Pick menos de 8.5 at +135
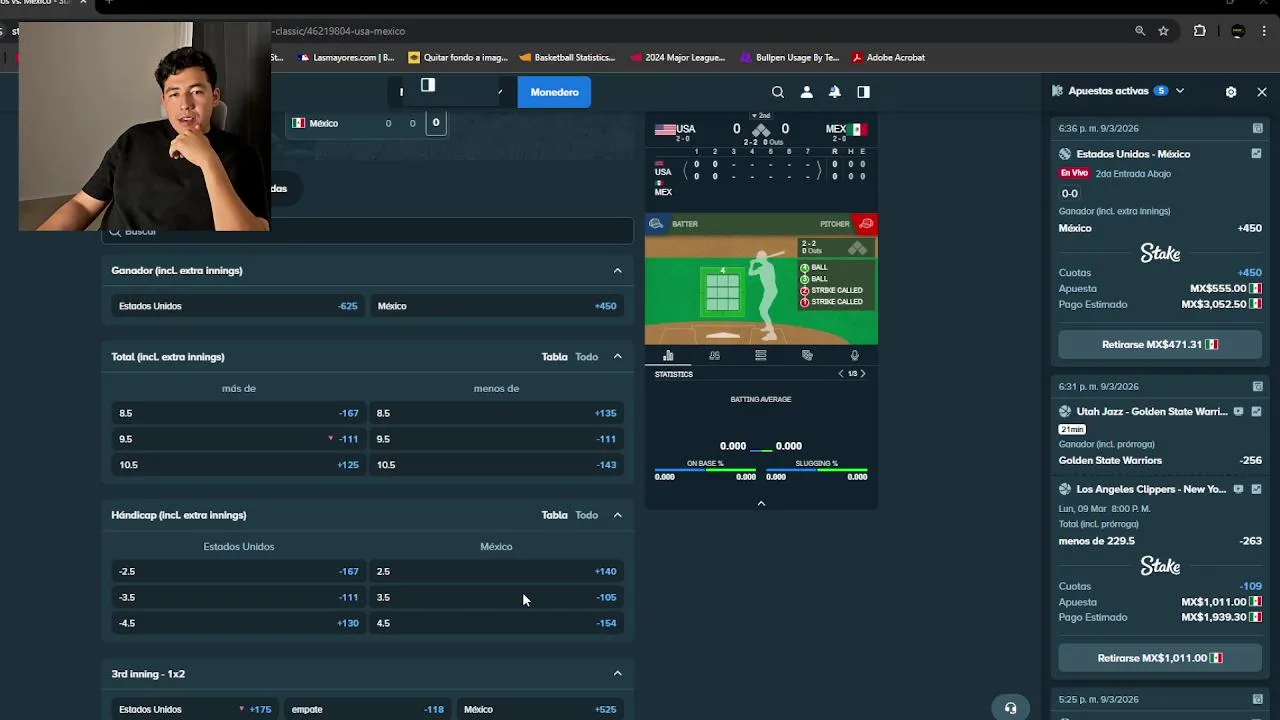This screenshot has height=720, width=1280. (x=497, y=413)
